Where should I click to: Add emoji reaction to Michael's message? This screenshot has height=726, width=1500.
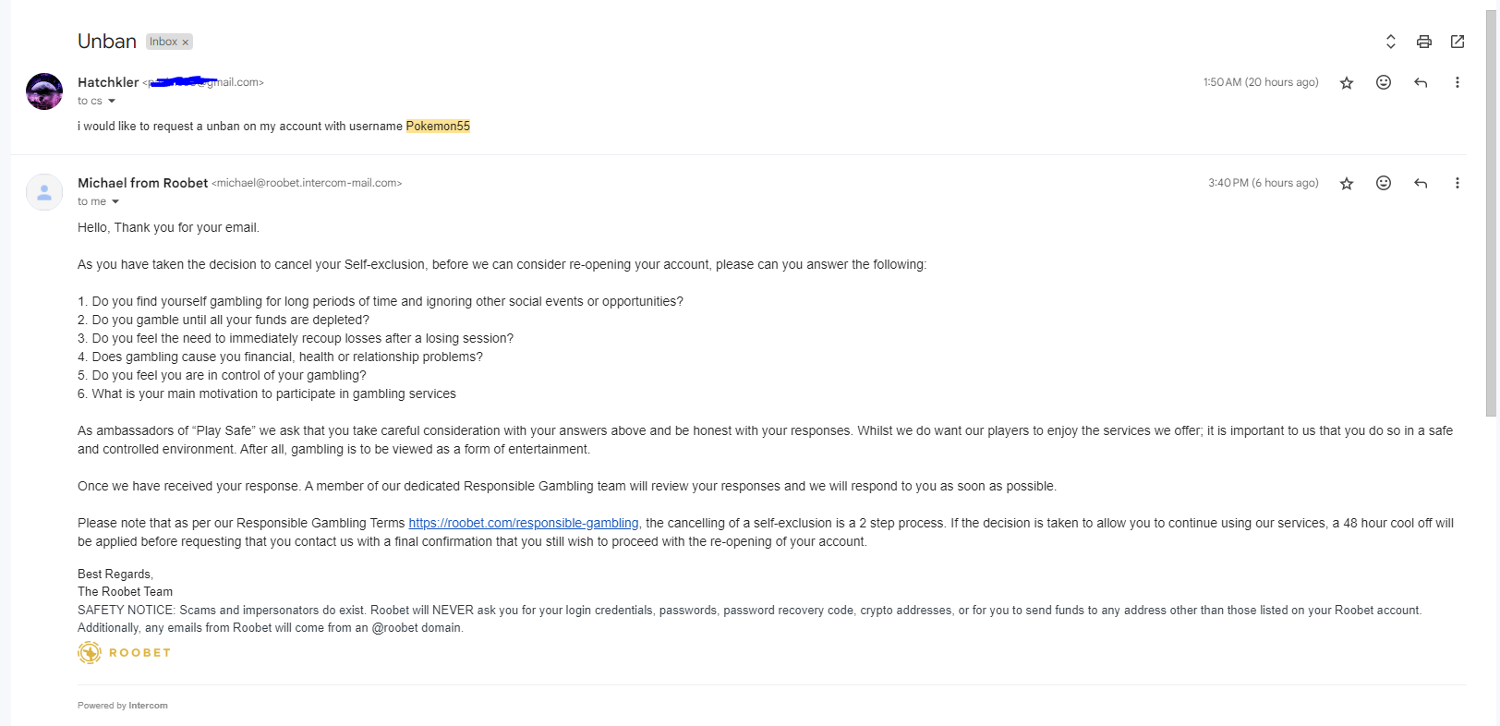click(1383, 183)
